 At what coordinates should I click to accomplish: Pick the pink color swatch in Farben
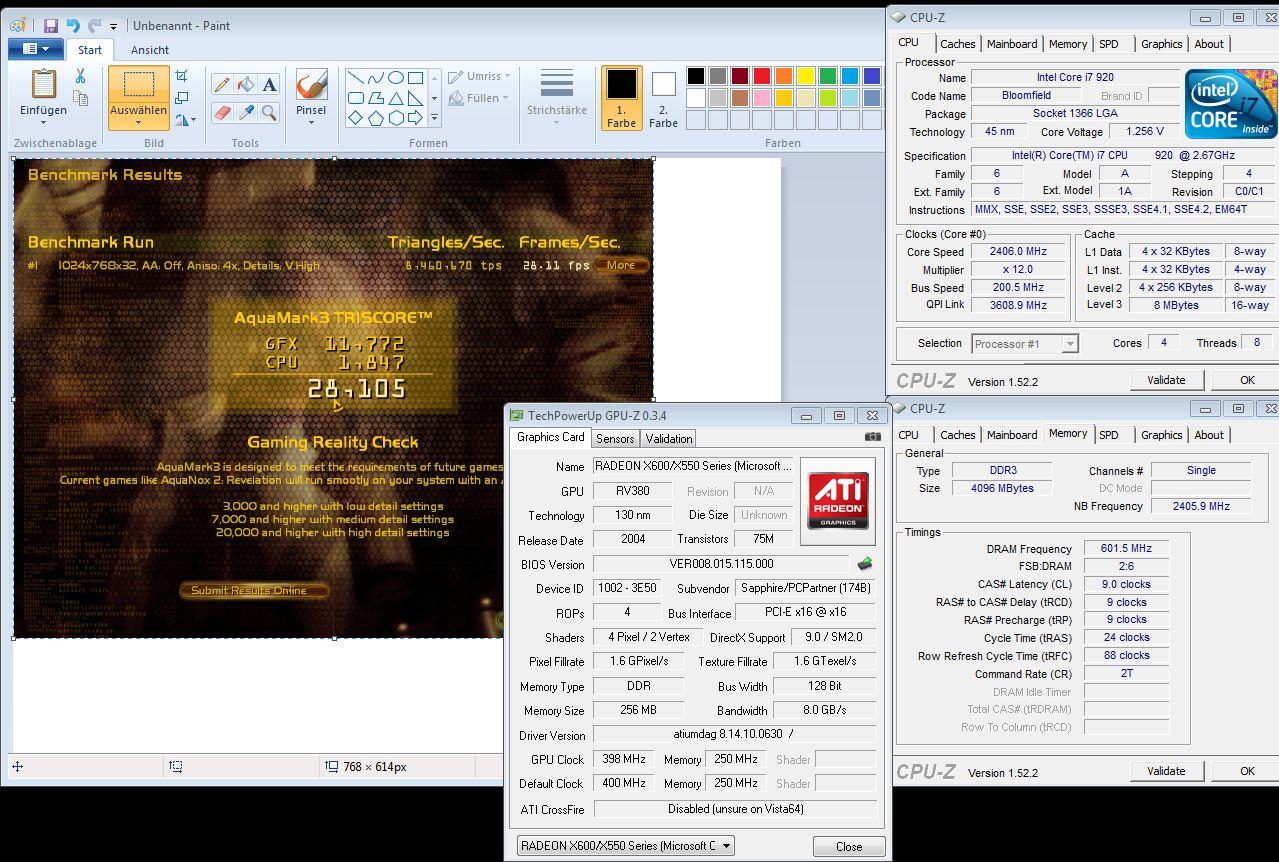tap(762, 98)
